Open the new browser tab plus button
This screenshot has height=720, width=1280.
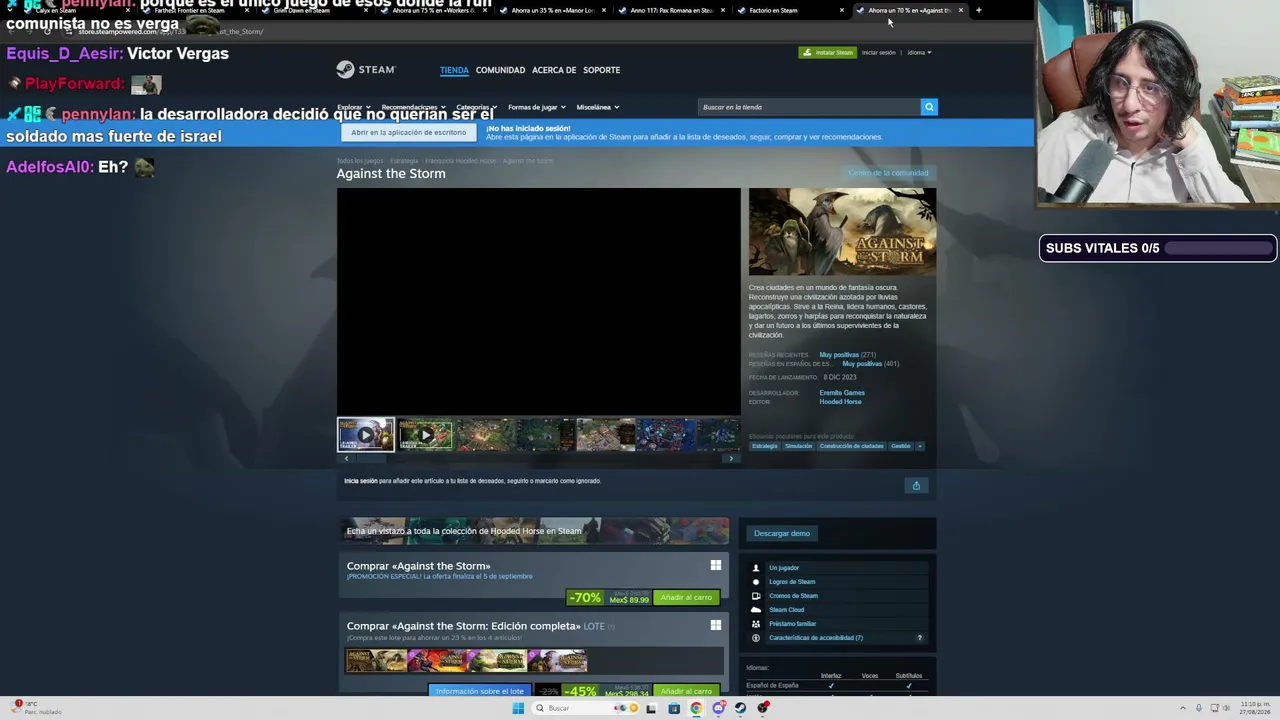click(978, 11)
